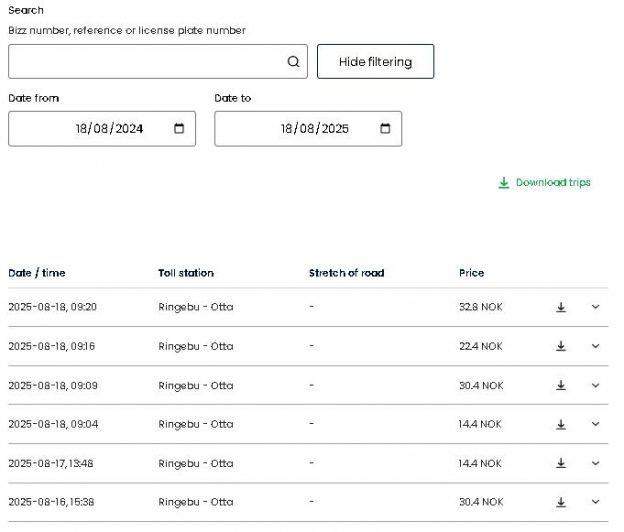Focus the Bizz number search field

point(158,62)
